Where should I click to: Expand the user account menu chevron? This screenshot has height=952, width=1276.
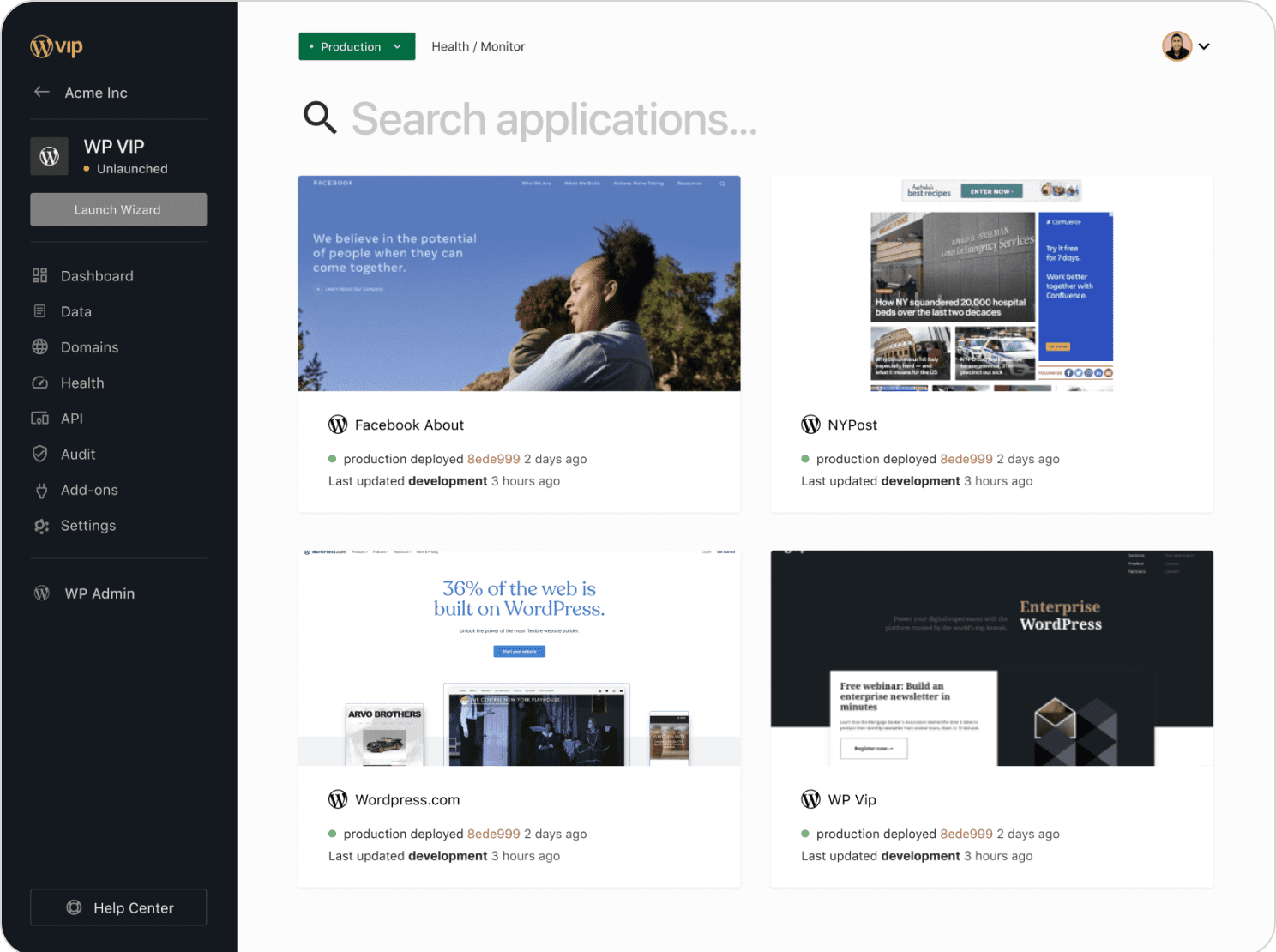[x=1204, y=46]
